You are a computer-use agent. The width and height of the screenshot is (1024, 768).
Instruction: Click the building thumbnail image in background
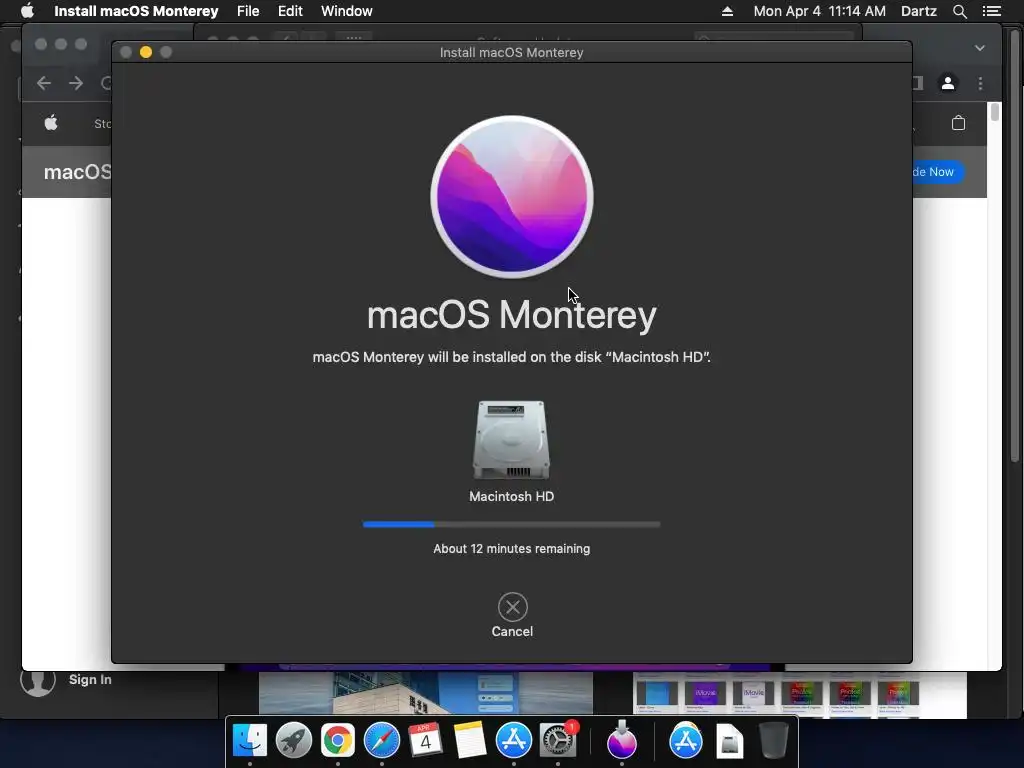click(x=426, y=693)
